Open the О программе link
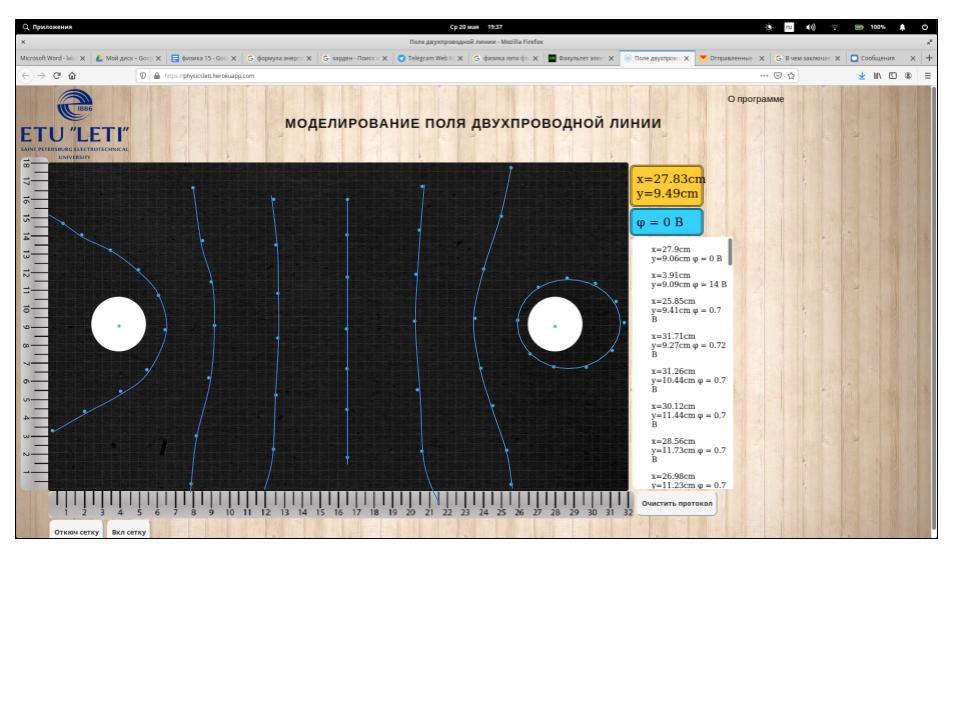Viewport: 960px width, 720px height. [755, 99]
